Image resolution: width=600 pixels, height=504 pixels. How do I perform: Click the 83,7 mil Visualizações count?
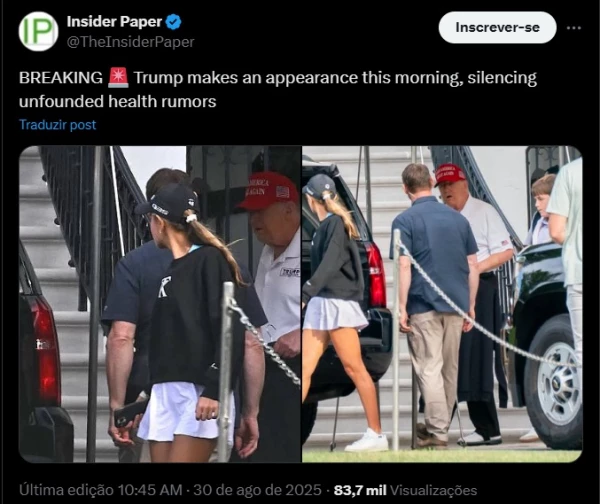405,490
